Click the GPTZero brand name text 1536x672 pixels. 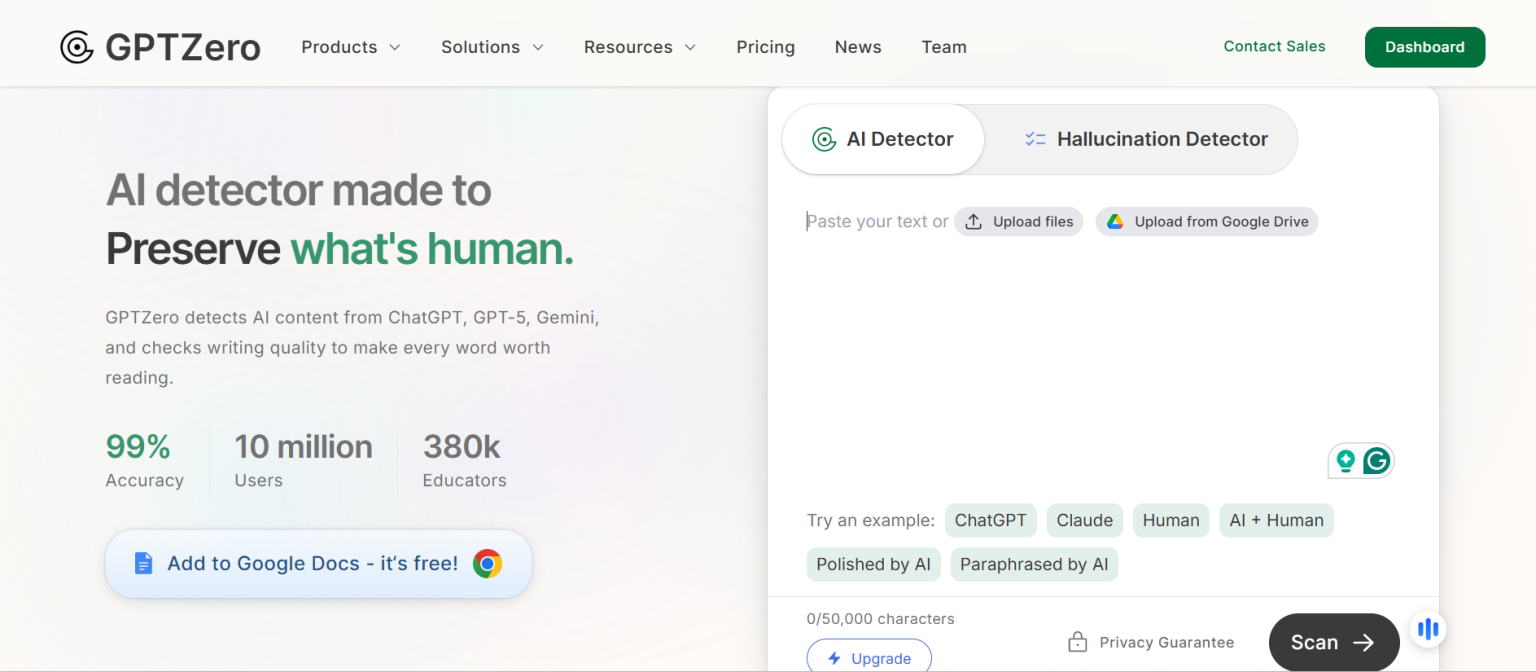[x=183, y=47]
